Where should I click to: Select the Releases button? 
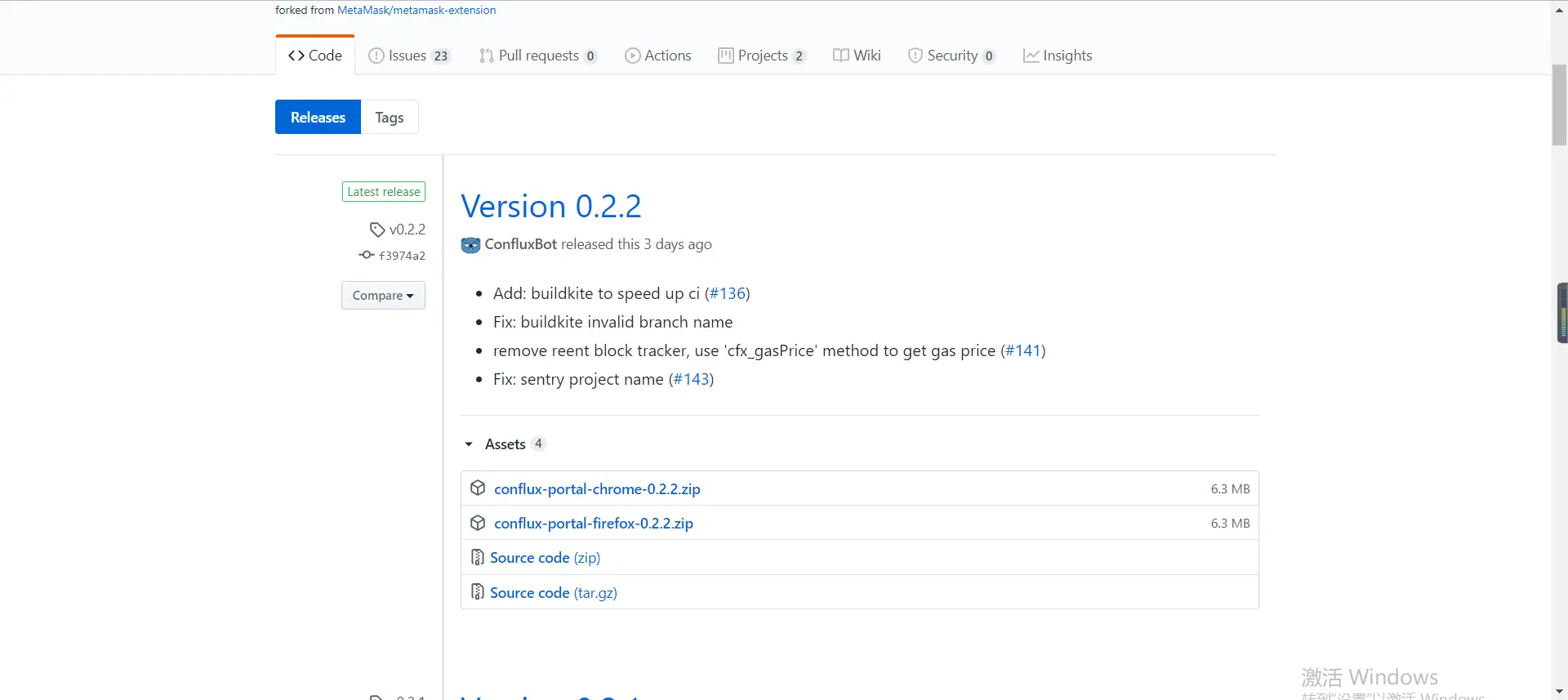coord(318,118)
